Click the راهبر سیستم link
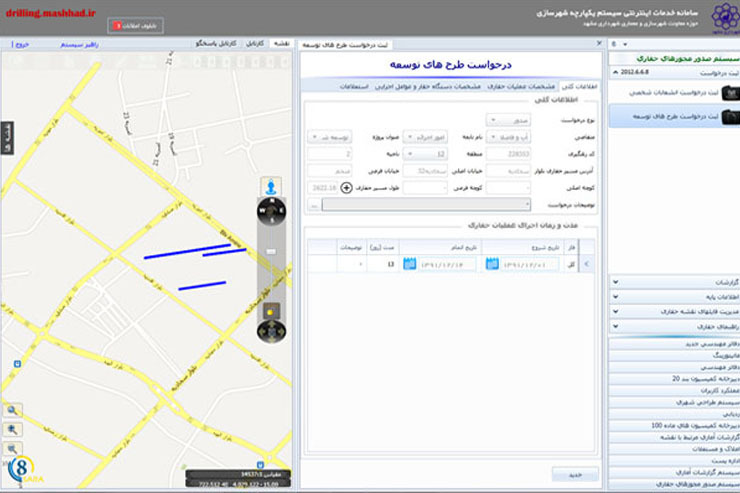Screen dimensions: 740x493 click(x=79, y=44)
